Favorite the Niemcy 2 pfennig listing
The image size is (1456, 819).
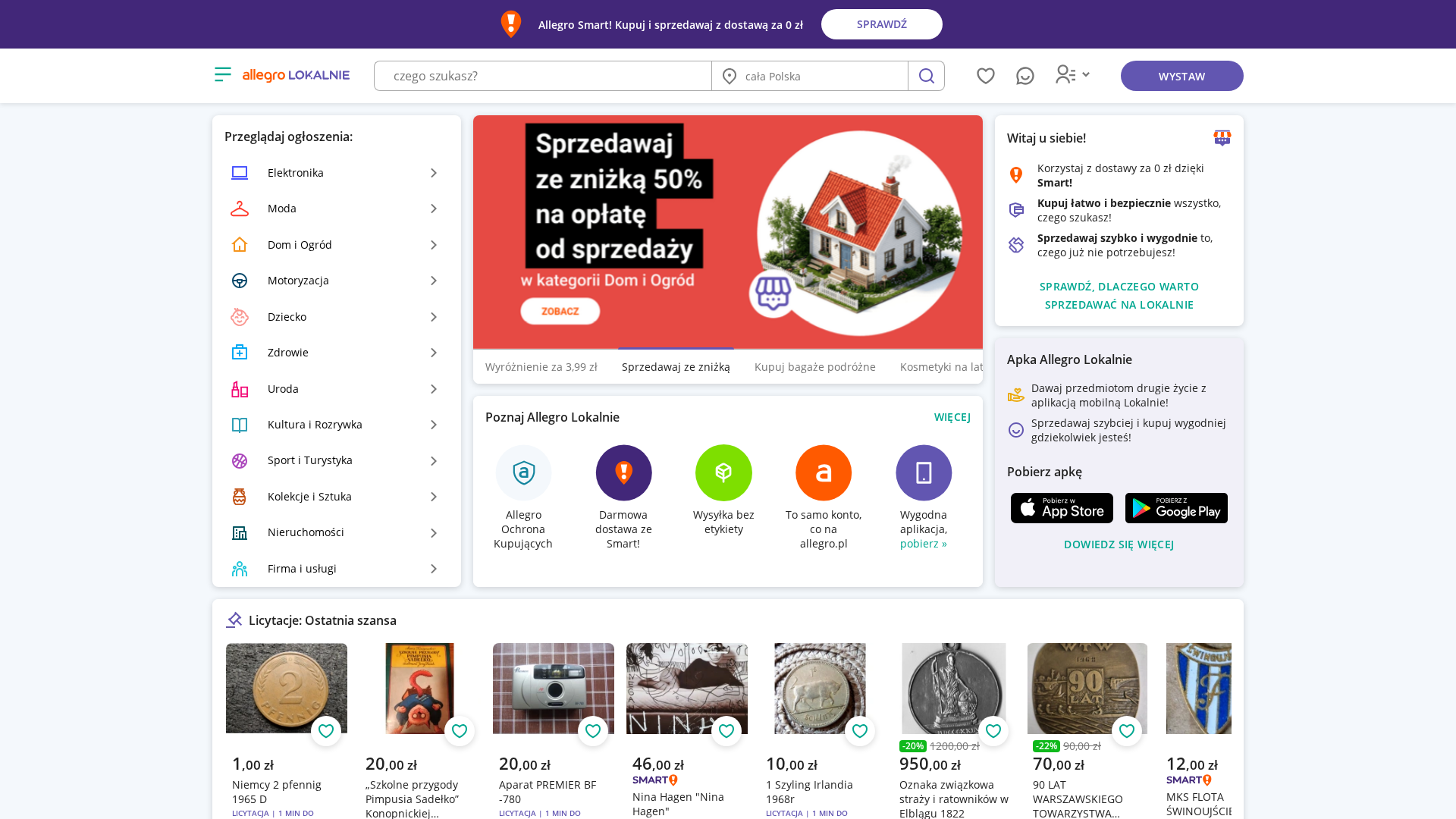(x=326, y=731)
